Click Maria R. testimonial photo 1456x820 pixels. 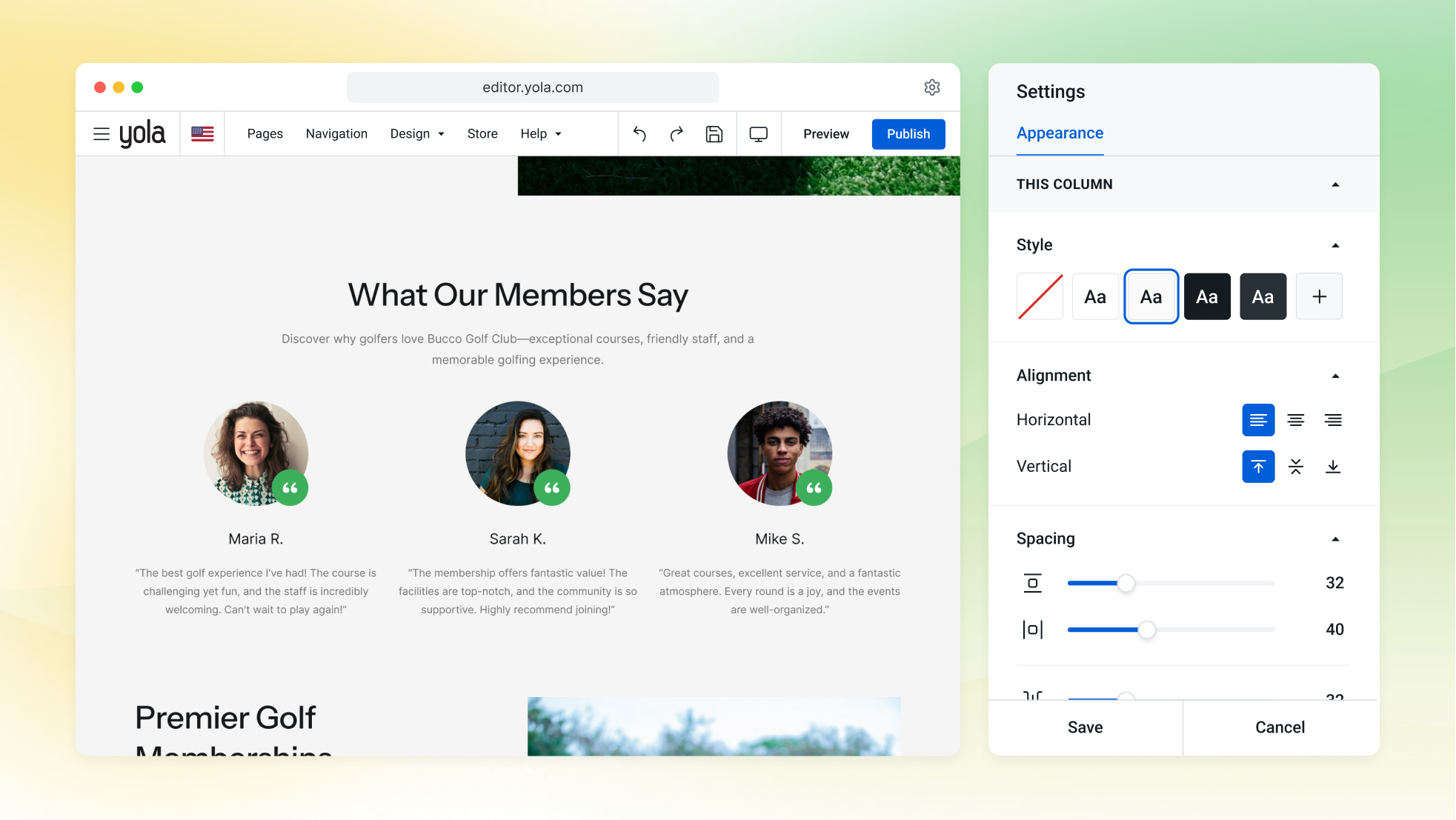coord(256,453)
